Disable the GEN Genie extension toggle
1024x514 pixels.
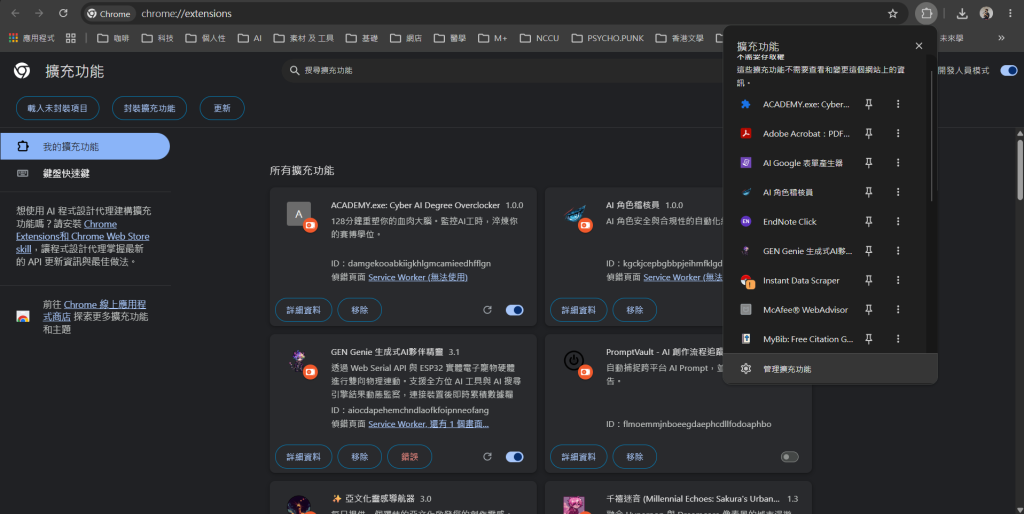coord(515,457)
